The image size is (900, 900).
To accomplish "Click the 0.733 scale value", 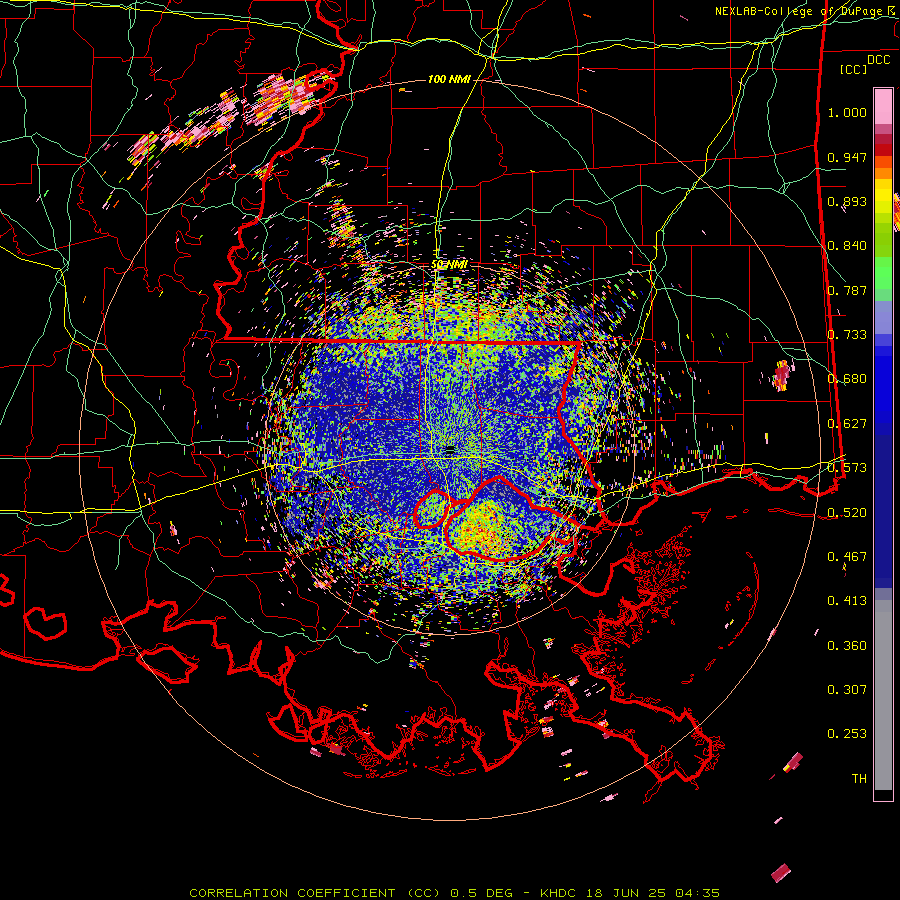I will (x=847, y=334).
